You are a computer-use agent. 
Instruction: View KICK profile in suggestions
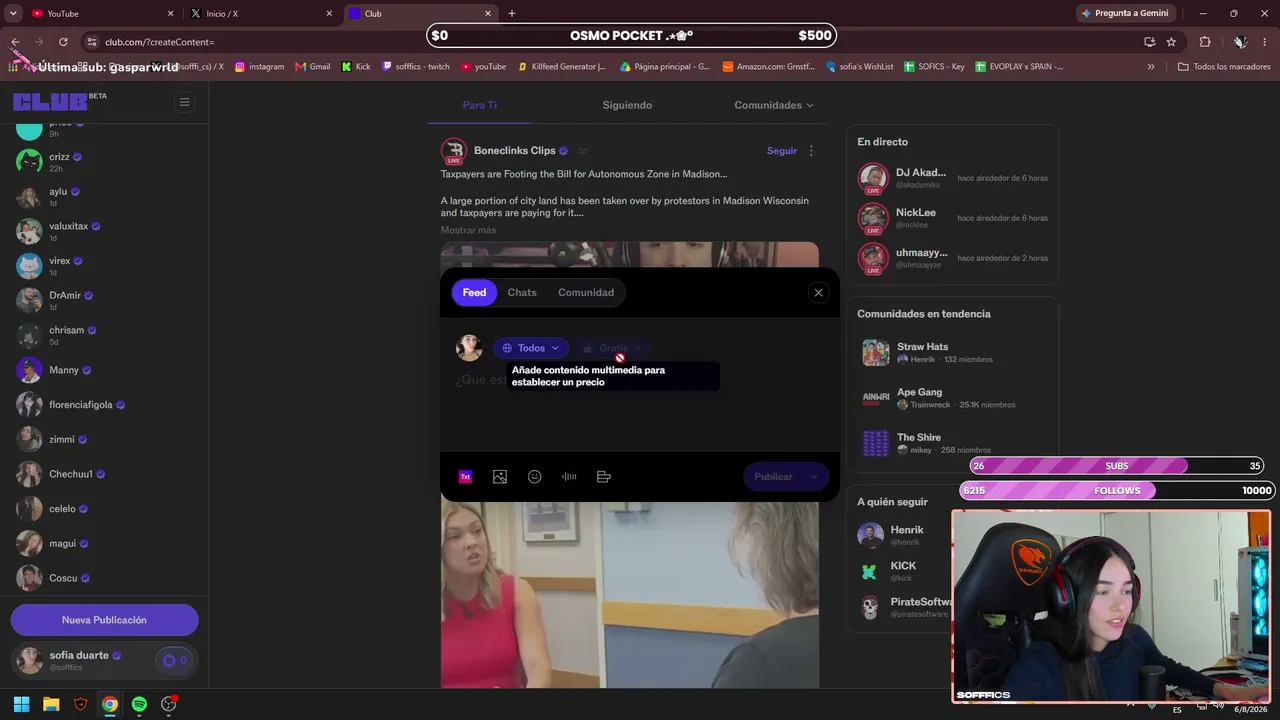tap(904, 571)
